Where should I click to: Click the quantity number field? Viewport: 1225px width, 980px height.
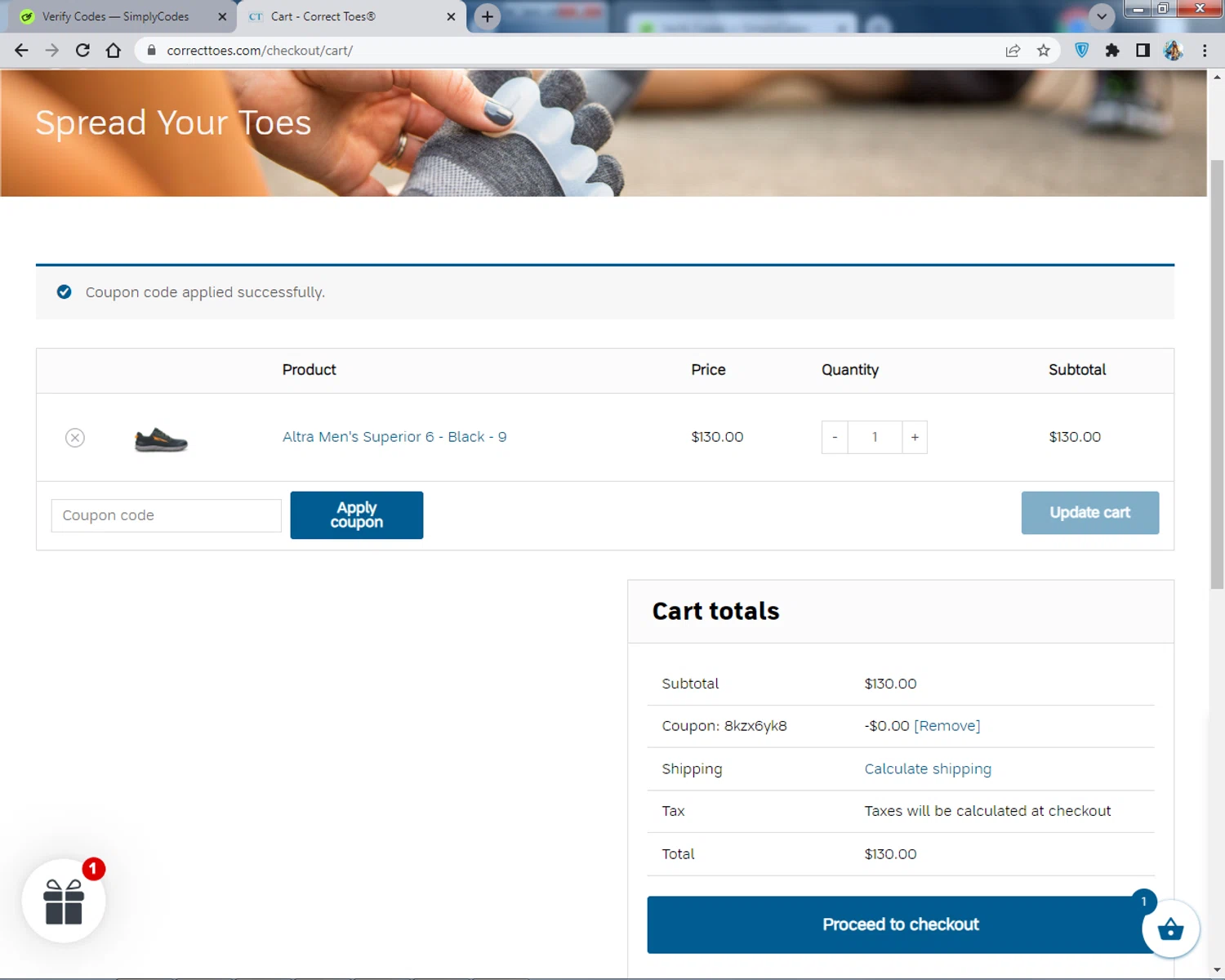875,438
